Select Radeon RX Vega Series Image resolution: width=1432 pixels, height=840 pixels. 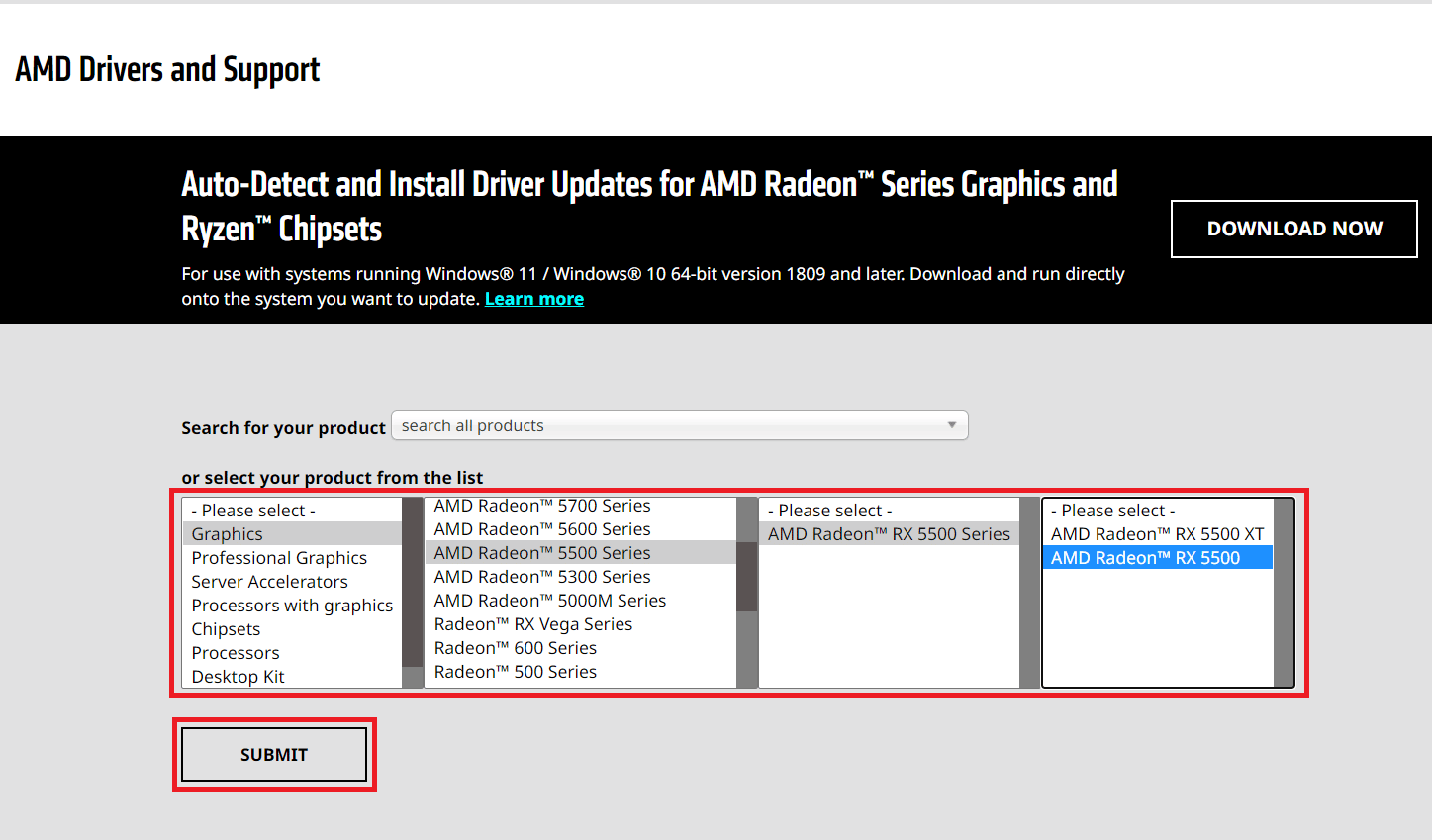coord(581,624)
